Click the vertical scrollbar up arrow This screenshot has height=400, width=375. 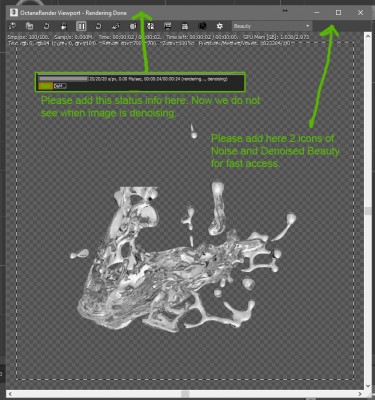[368, 36]
